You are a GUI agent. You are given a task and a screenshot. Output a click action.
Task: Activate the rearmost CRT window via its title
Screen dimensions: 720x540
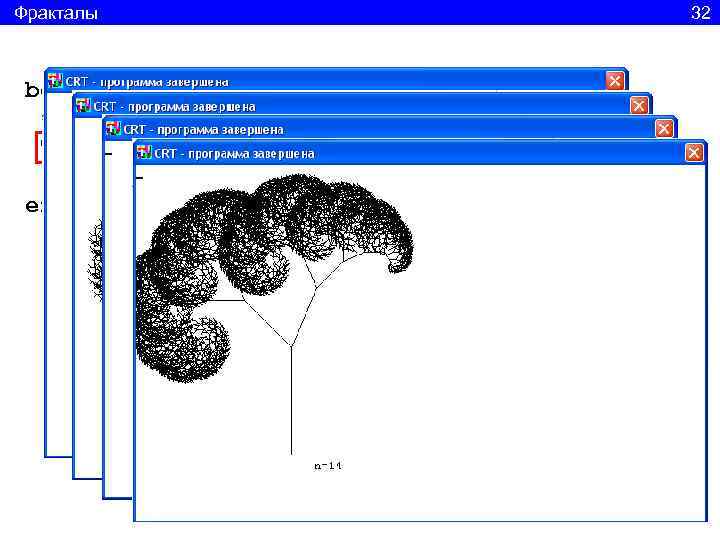tap(147, 82)
